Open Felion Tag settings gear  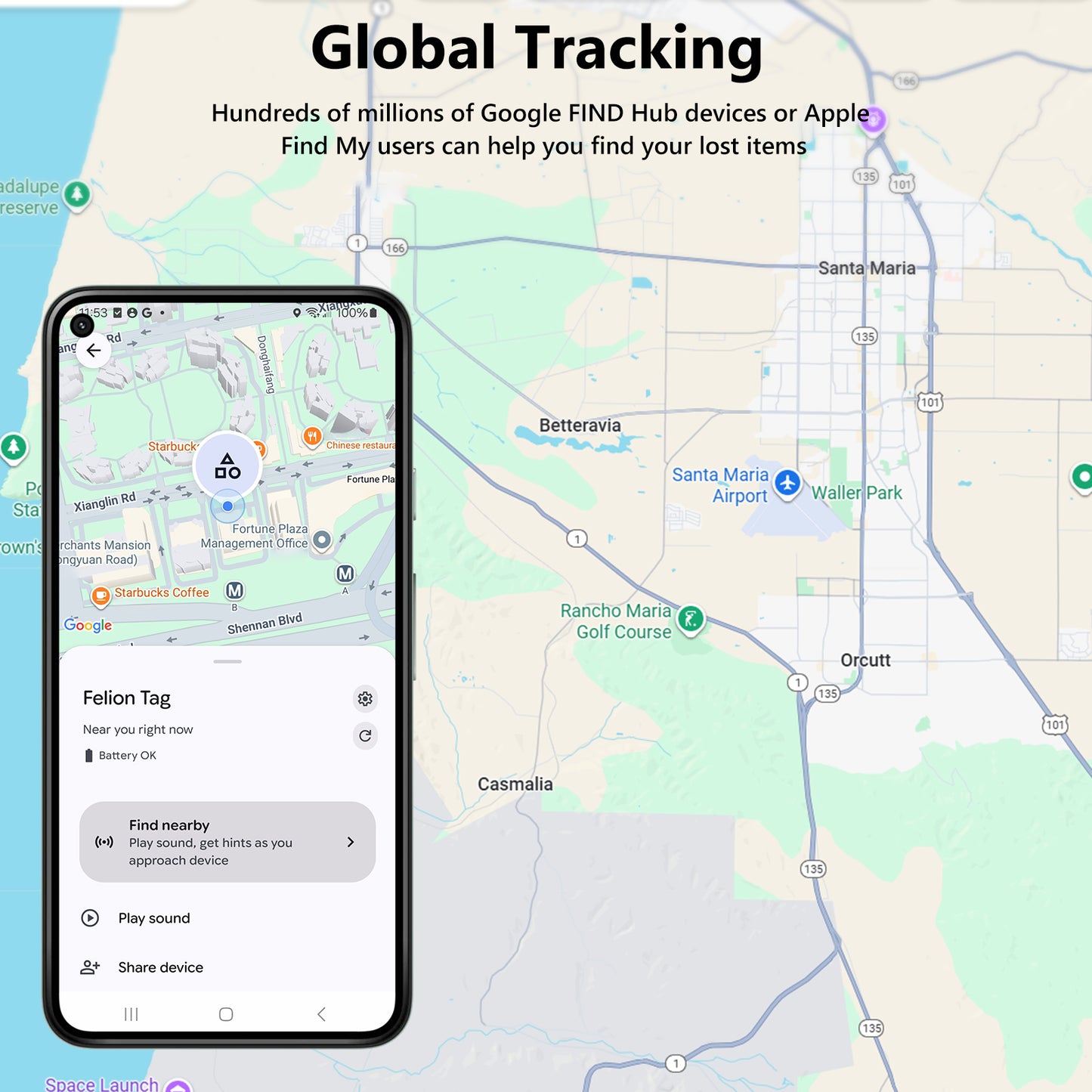(365, 699)
